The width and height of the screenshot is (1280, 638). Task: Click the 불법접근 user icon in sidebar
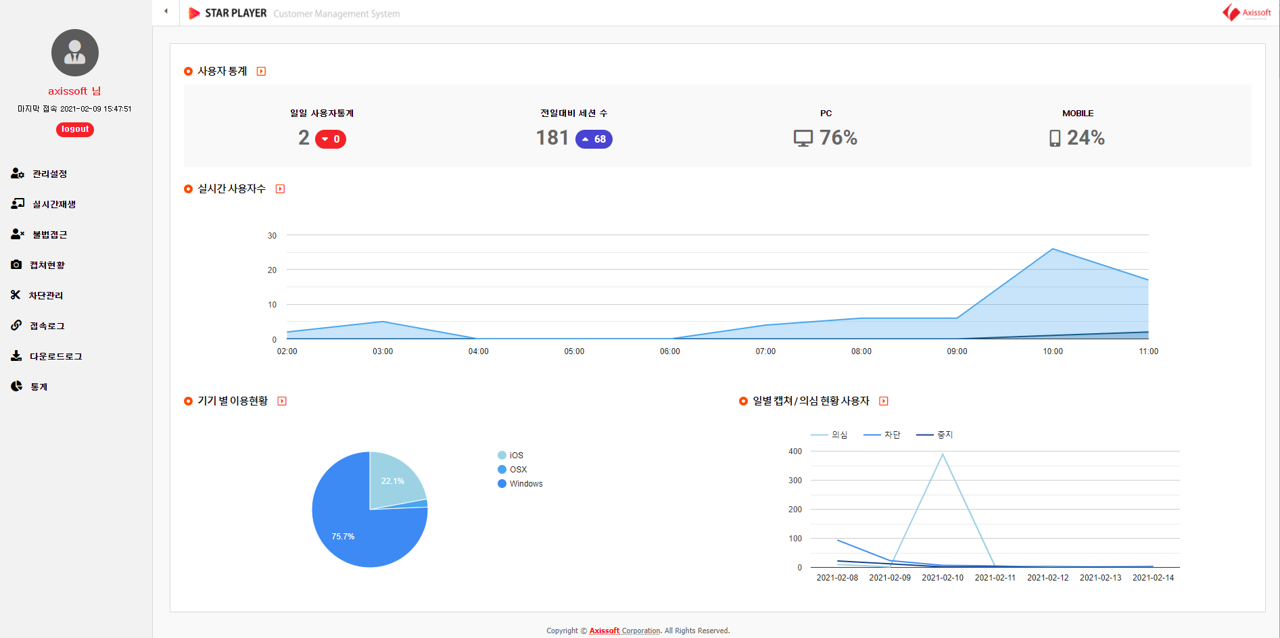(17, 234)
